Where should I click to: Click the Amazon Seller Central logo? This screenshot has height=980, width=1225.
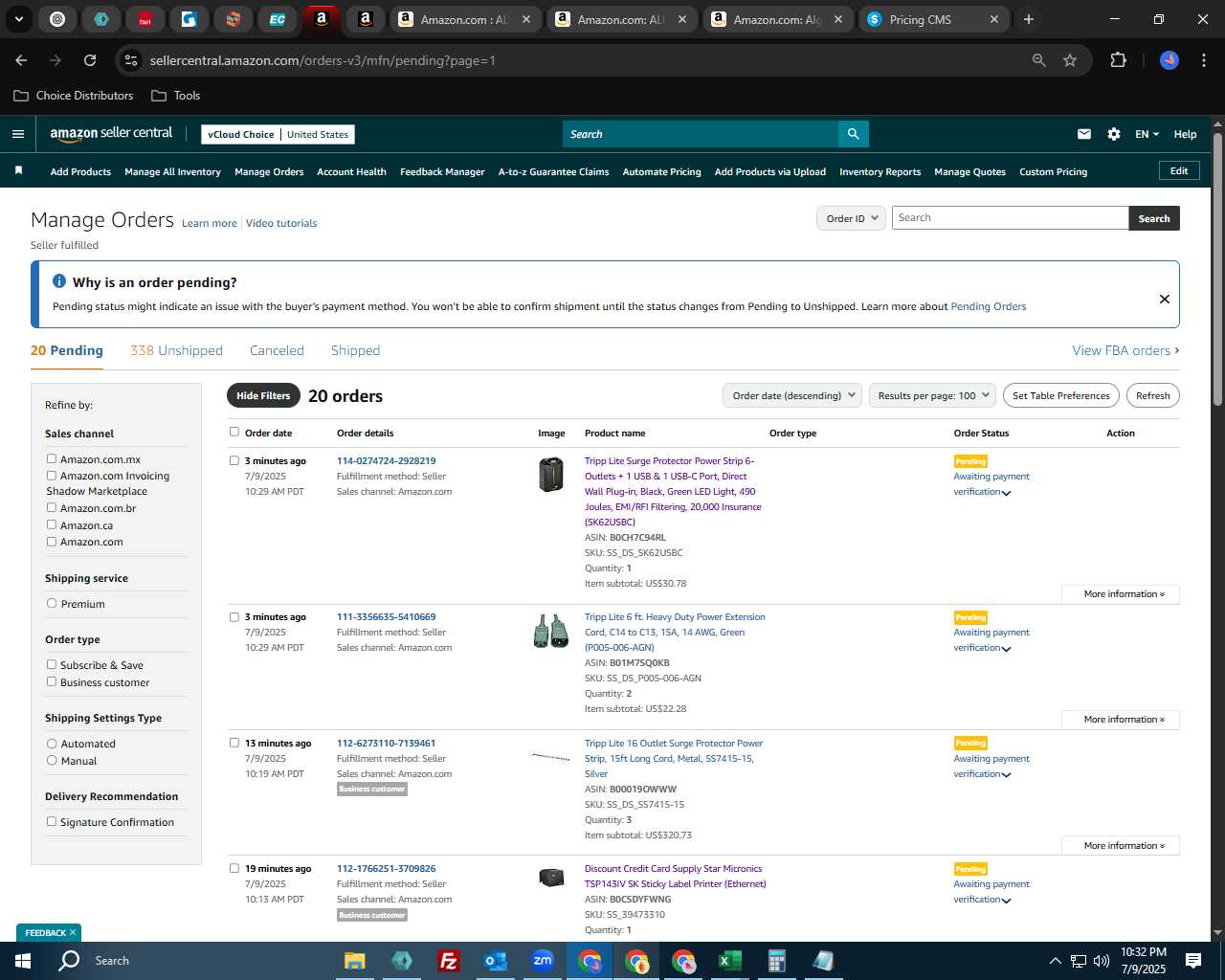pyautogui.click(x=111, y=134)
